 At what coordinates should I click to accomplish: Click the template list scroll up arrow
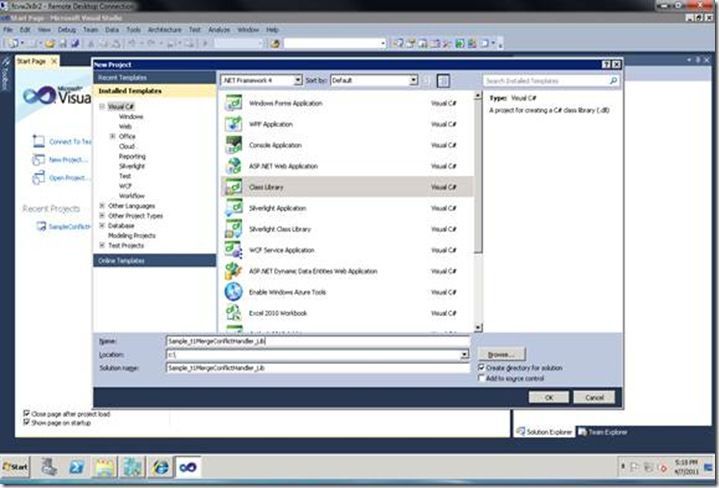pos(478,95)
